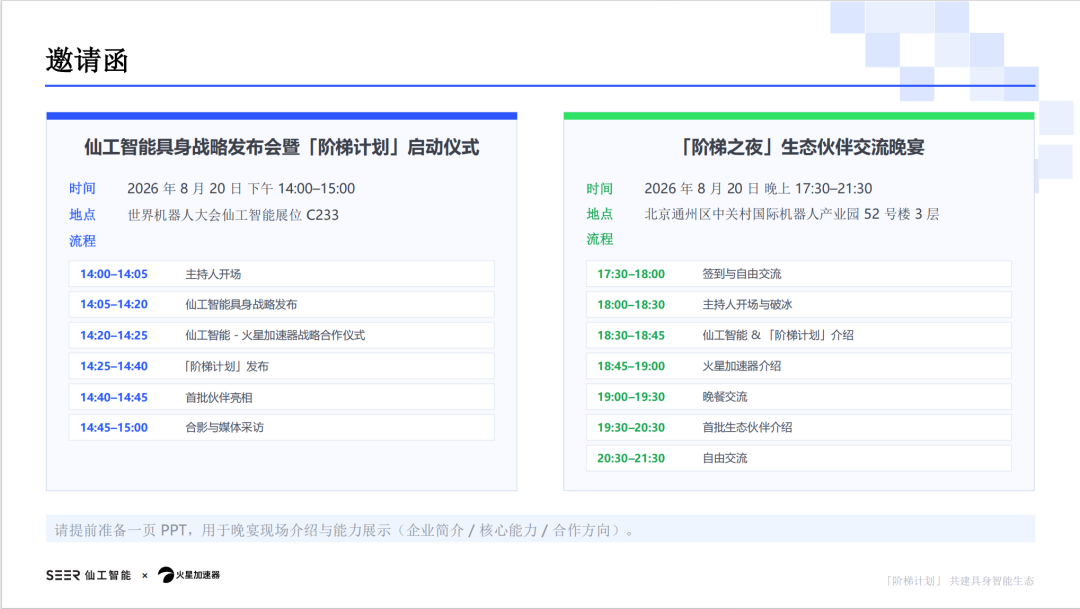1080x609 pixels.
Task: Click the address 北京通州区中关村国际机器人产业园 52 号楼 3 层
Action: [791, 214]
